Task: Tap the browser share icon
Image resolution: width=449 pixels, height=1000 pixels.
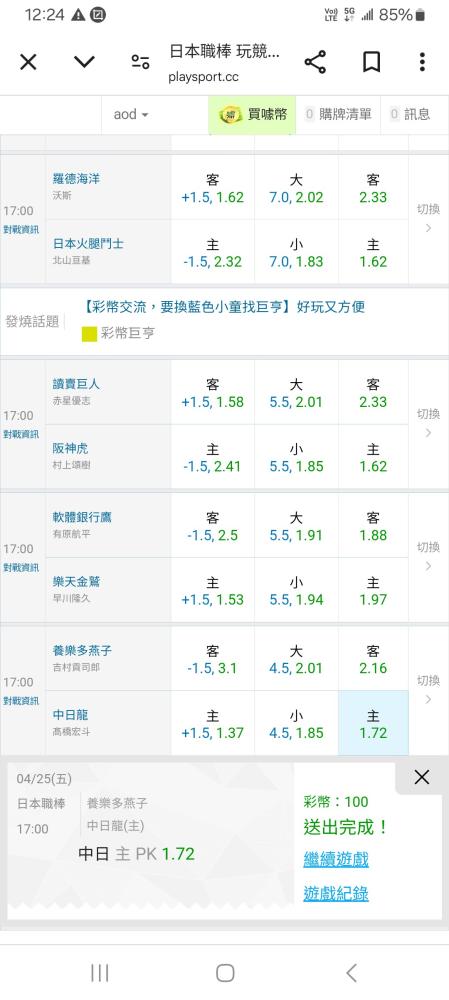Action: click(315, 62)
